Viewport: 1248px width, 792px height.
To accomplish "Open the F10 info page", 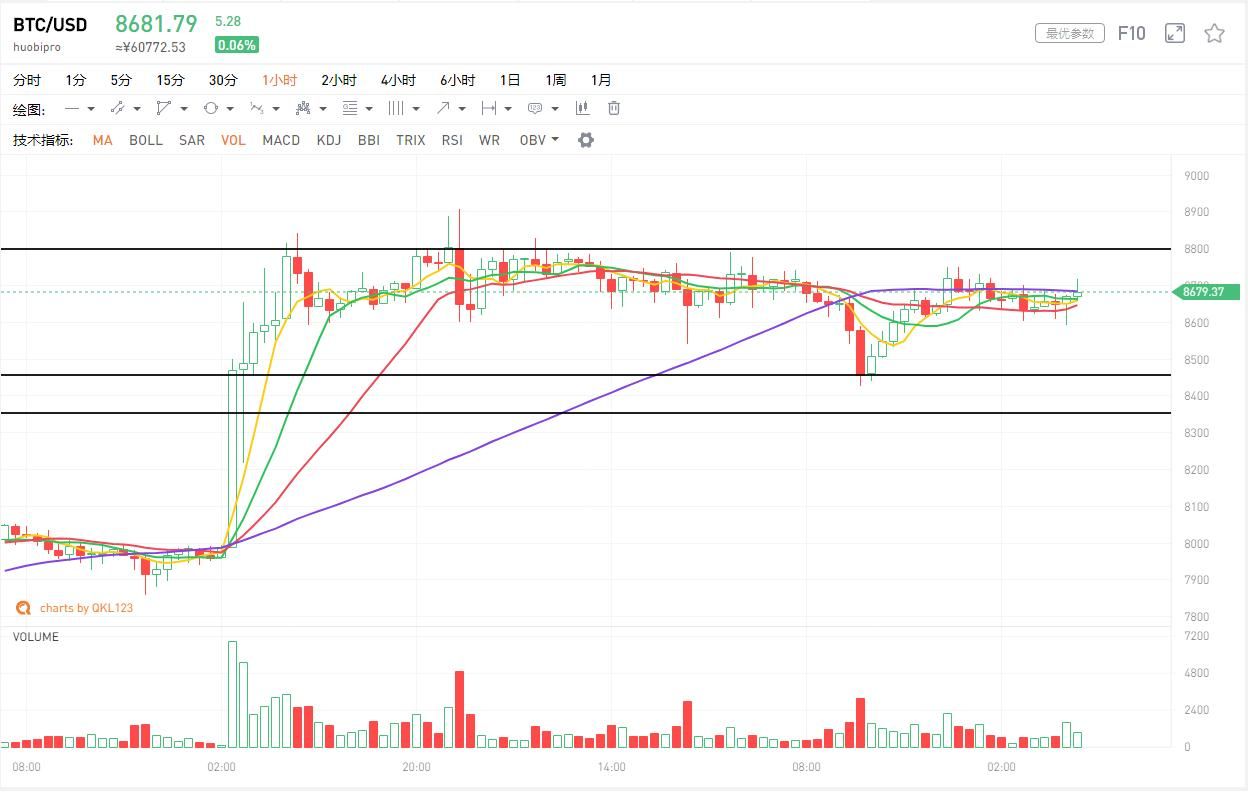I will [1131, 33].
